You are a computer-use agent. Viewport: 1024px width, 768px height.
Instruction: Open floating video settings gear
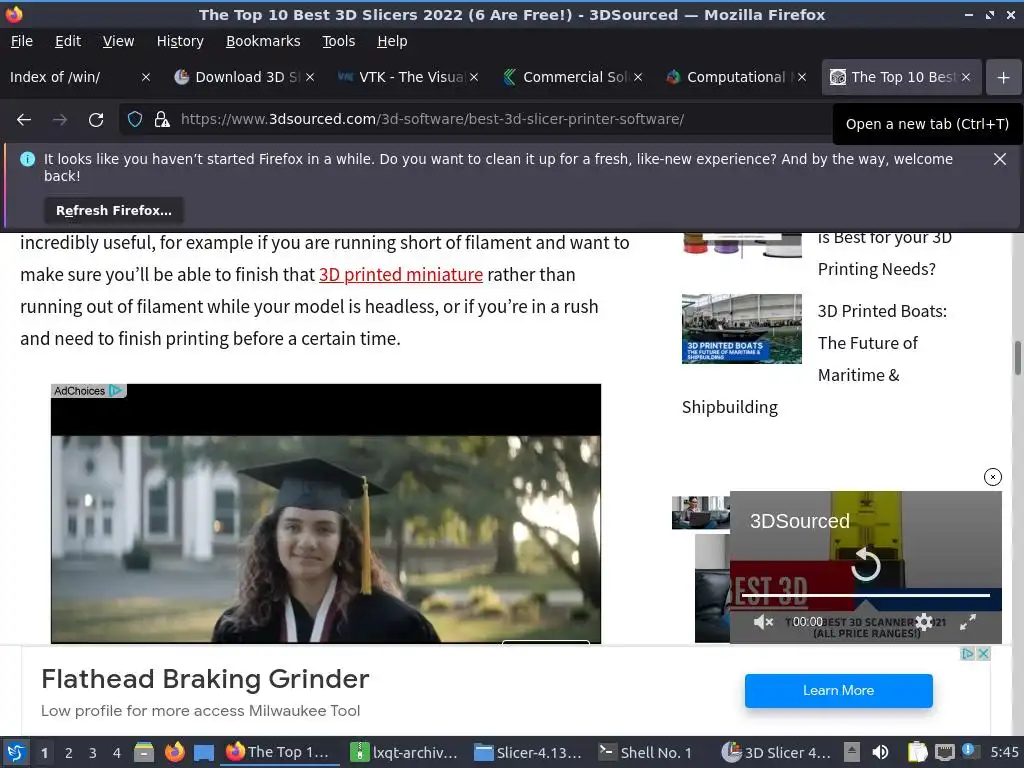click(x=923, y=622)
